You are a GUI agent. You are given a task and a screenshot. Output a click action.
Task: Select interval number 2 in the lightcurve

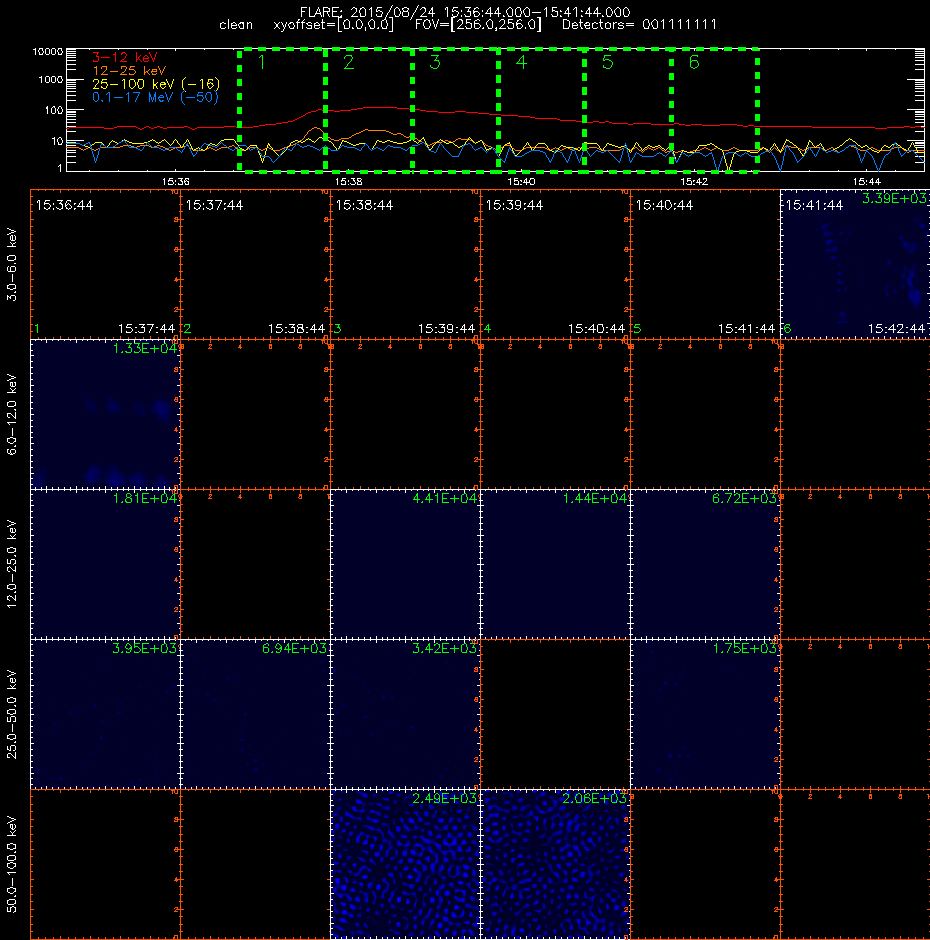click(x=348, y=62)
